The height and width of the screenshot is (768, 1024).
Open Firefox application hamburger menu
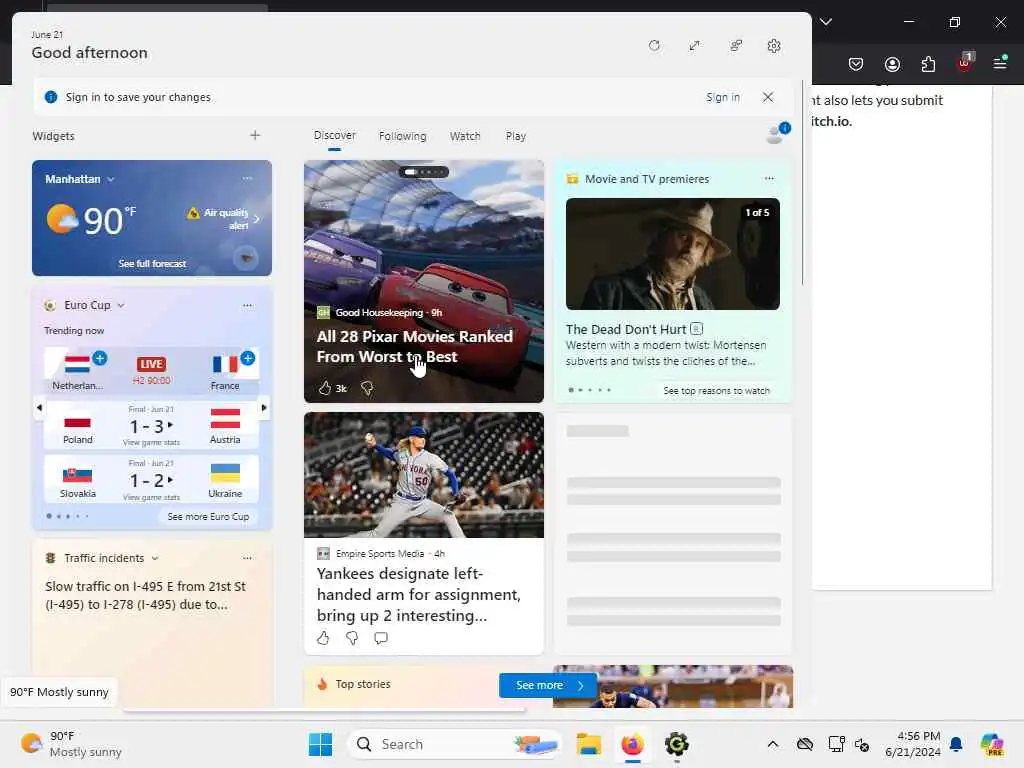[1000, 63]
